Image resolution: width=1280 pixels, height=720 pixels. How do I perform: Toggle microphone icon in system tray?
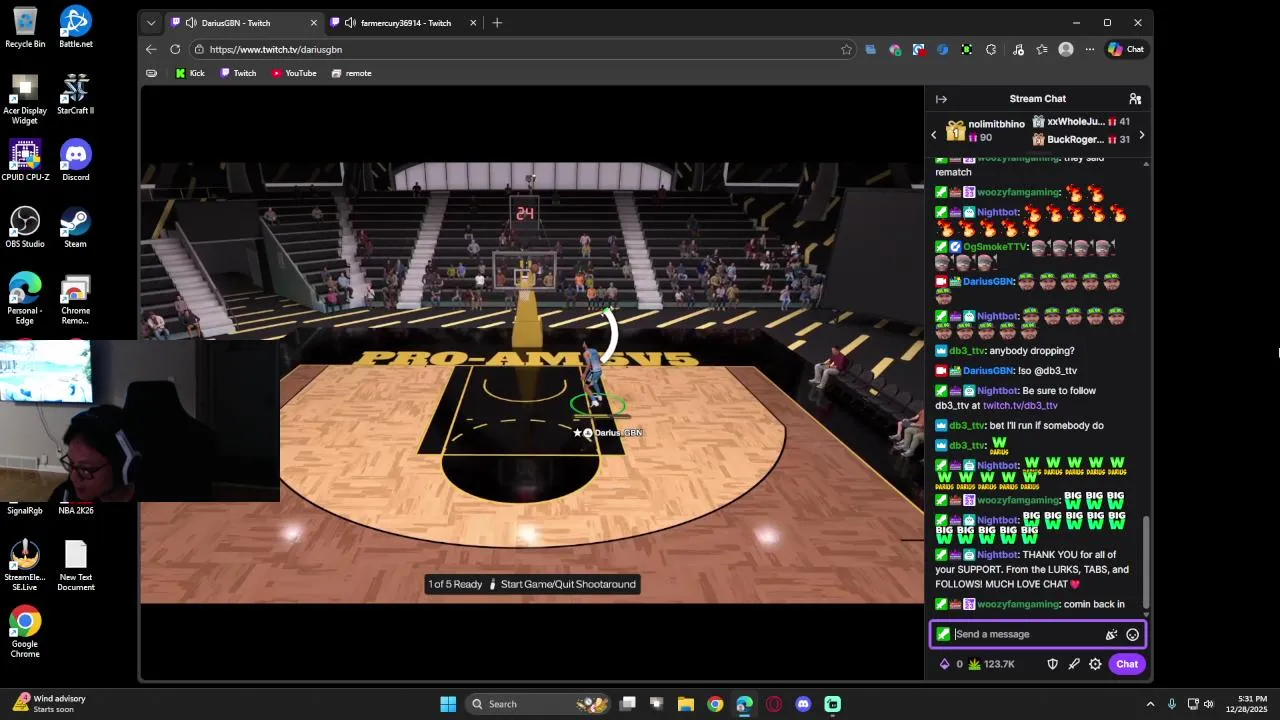tap(1171, 704)
